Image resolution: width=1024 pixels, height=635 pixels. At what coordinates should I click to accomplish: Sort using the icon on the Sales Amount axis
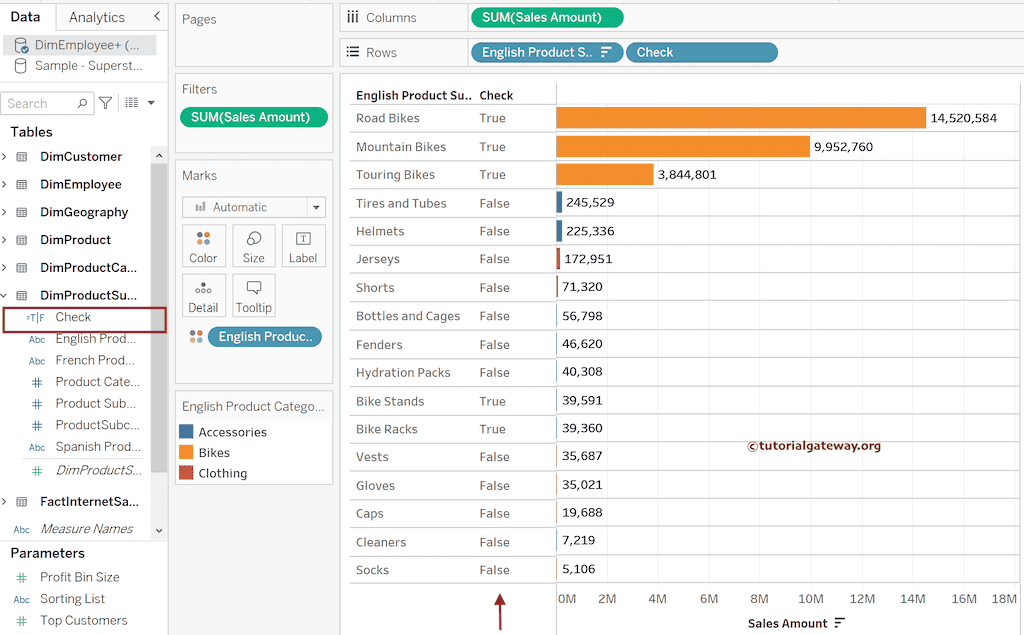point(838,621)
